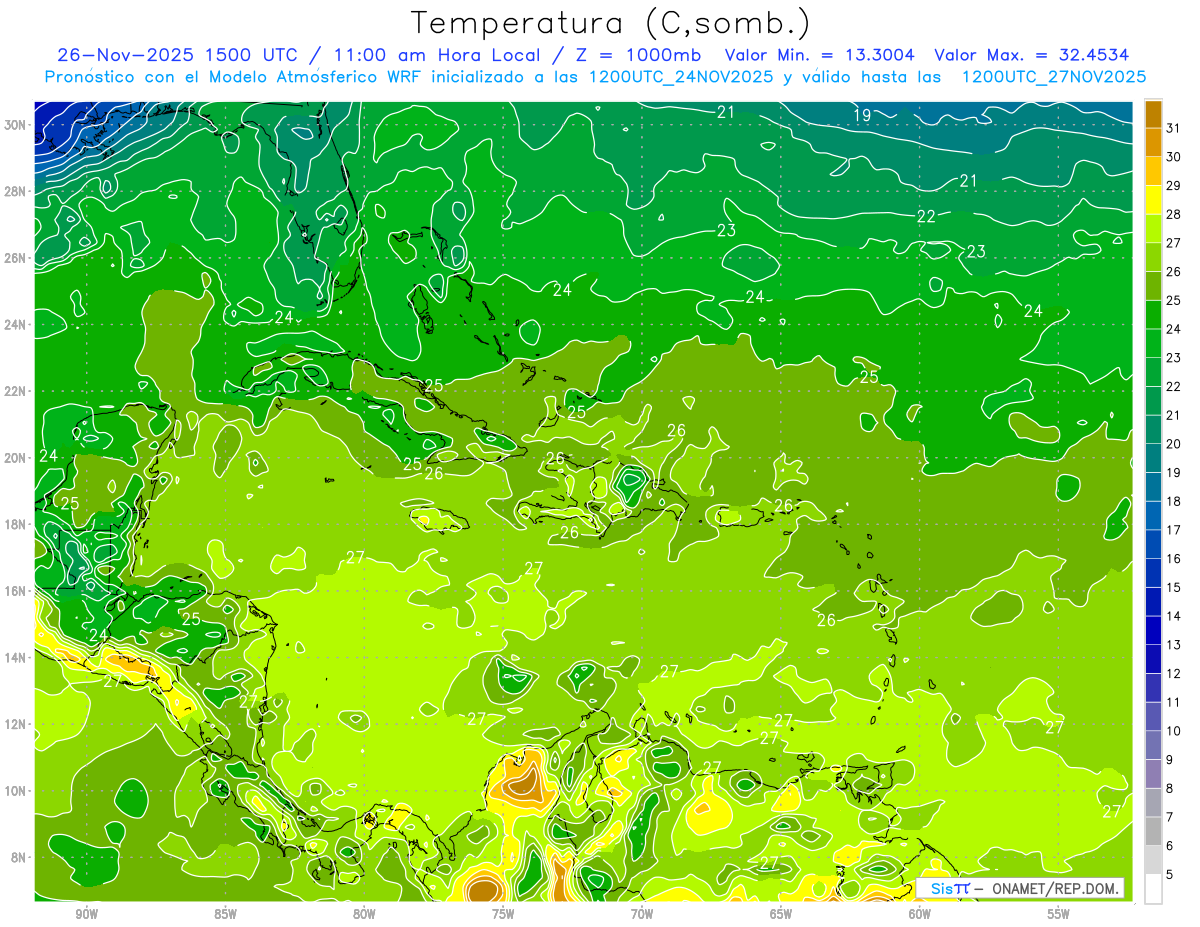Click the '22' contour label on the map

point(926,217)
